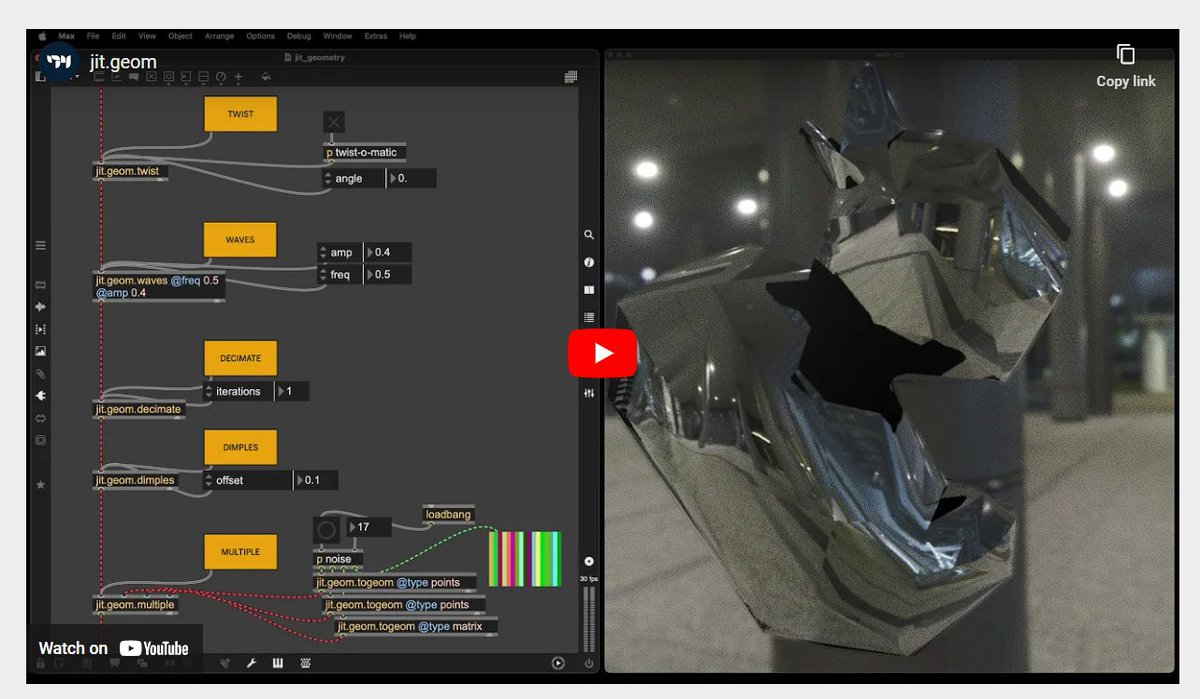This screenshot has height=699, width=1200.
Task: Select the loadbang object
Action: point(448,515)
